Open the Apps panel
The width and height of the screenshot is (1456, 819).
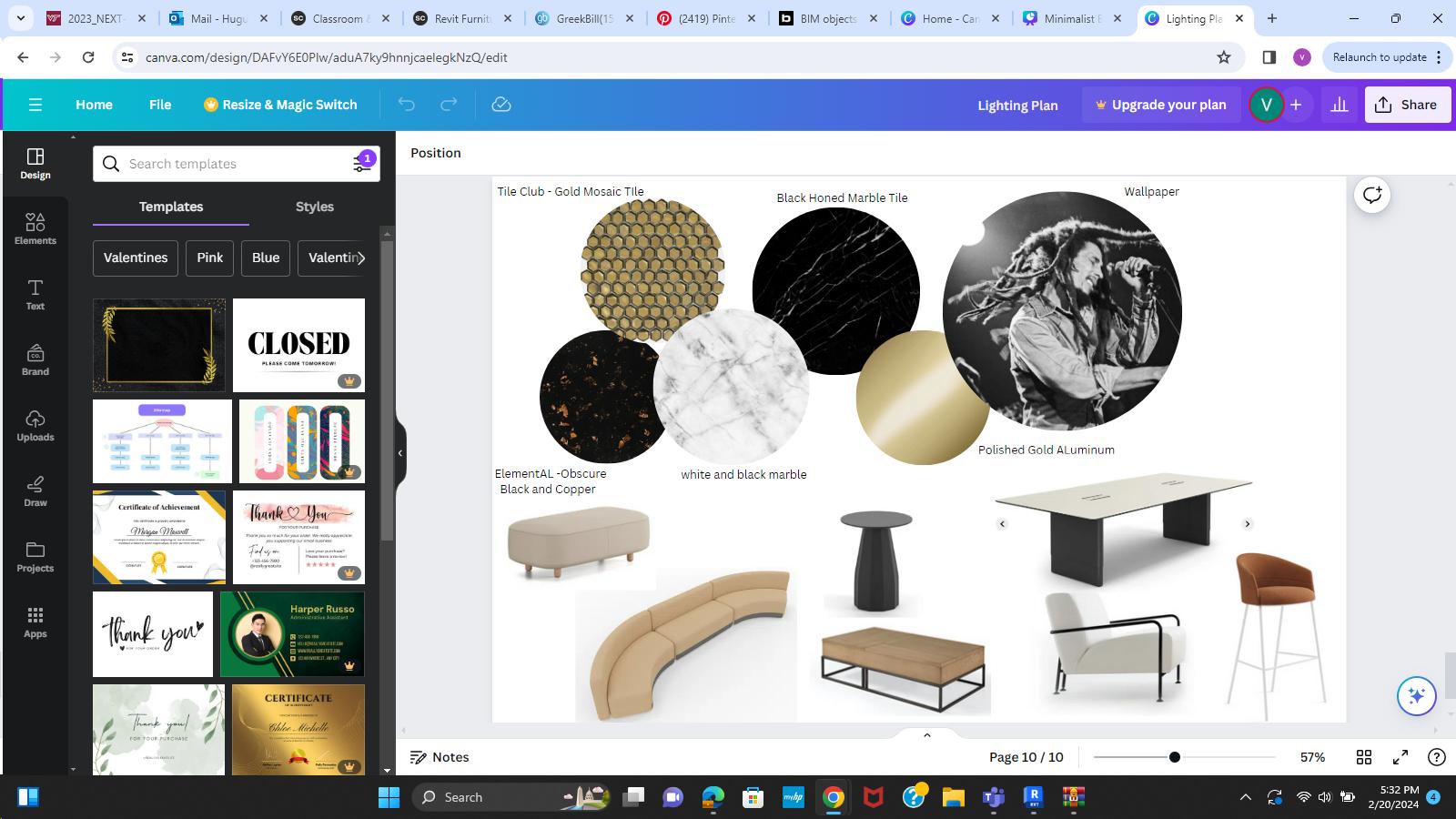click(x=35, y=622)
